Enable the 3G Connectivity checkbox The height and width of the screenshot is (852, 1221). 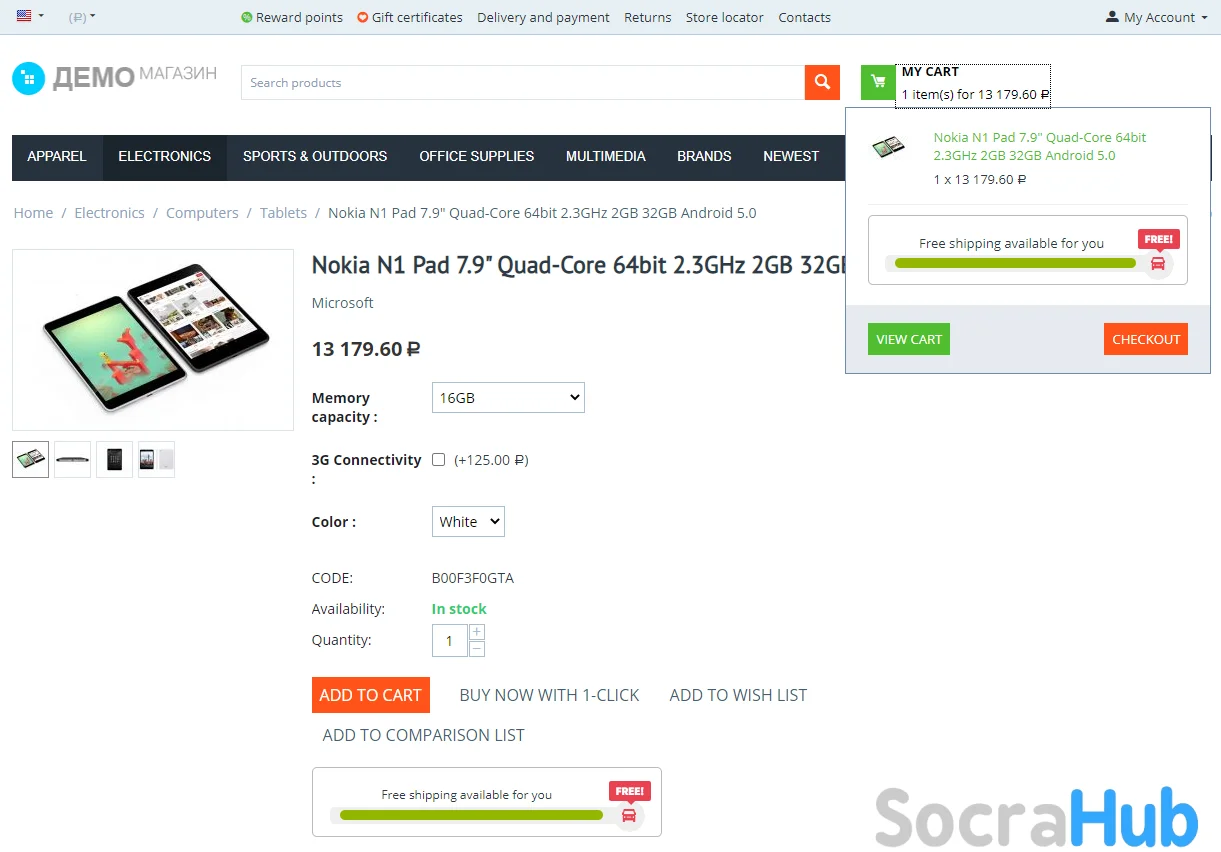coord(438,460)
